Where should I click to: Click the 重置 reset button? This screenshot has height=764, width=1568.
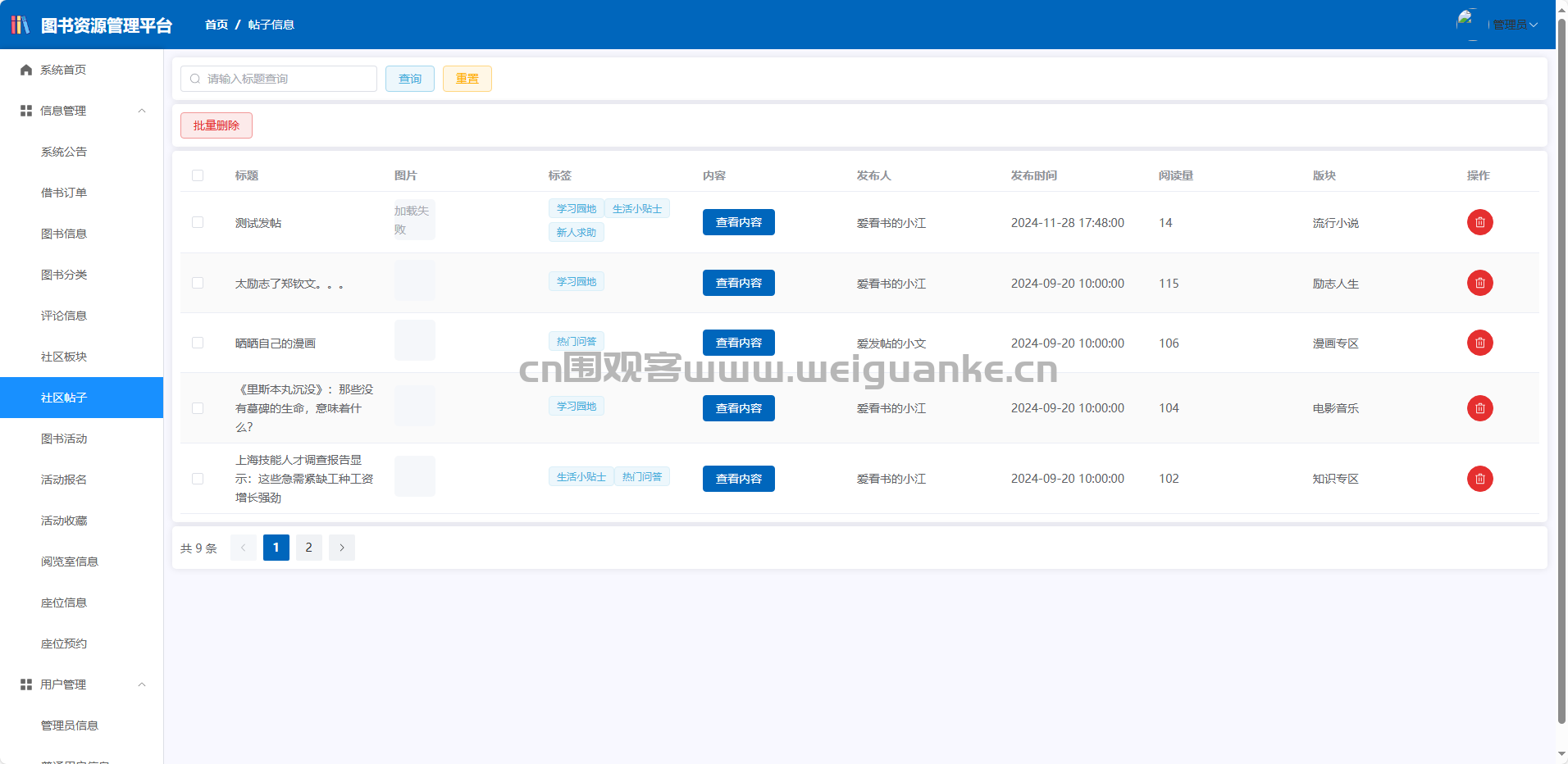pyautogui.click(x=467, y=79)
